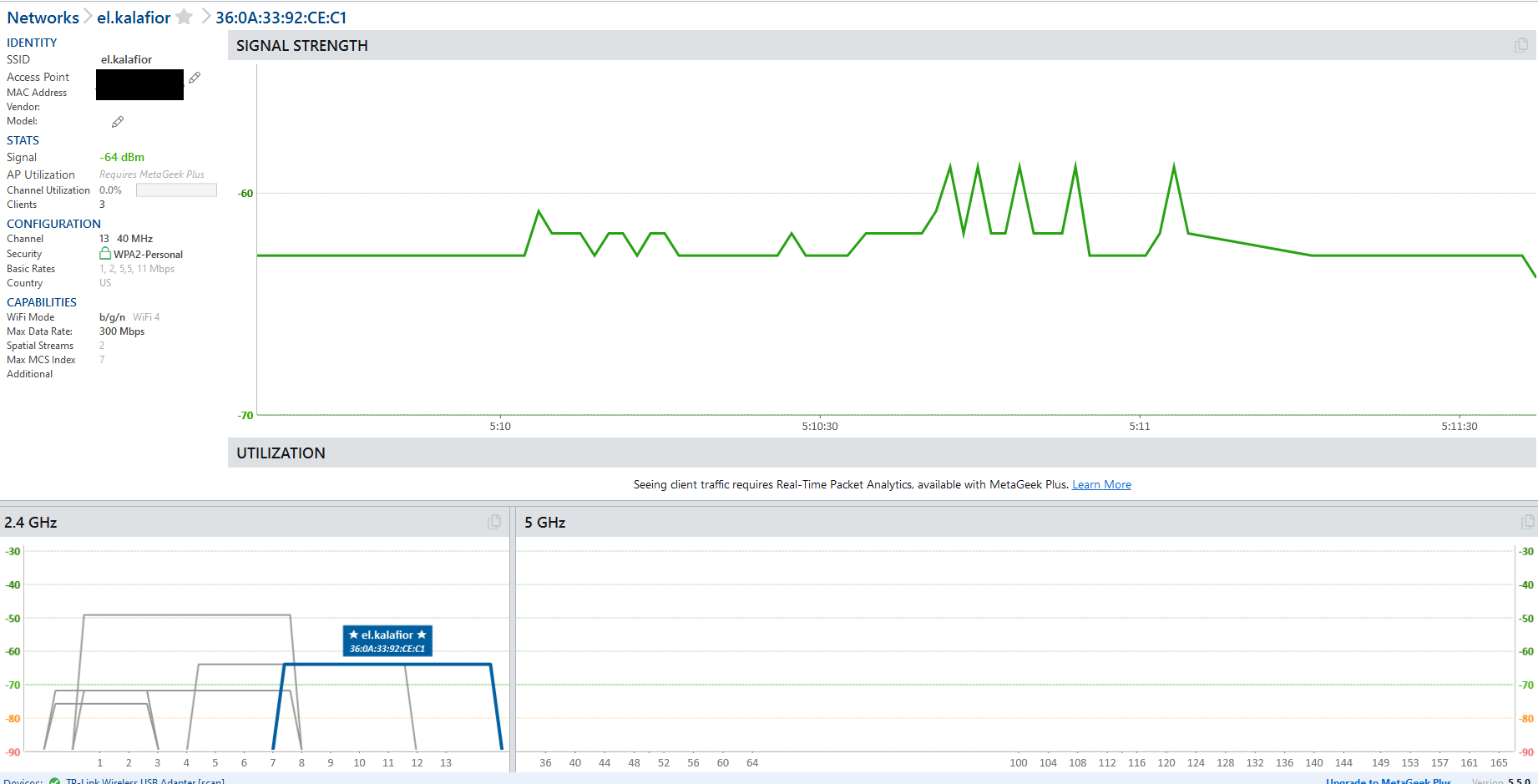Click the IDENTITY section heading

32,43
